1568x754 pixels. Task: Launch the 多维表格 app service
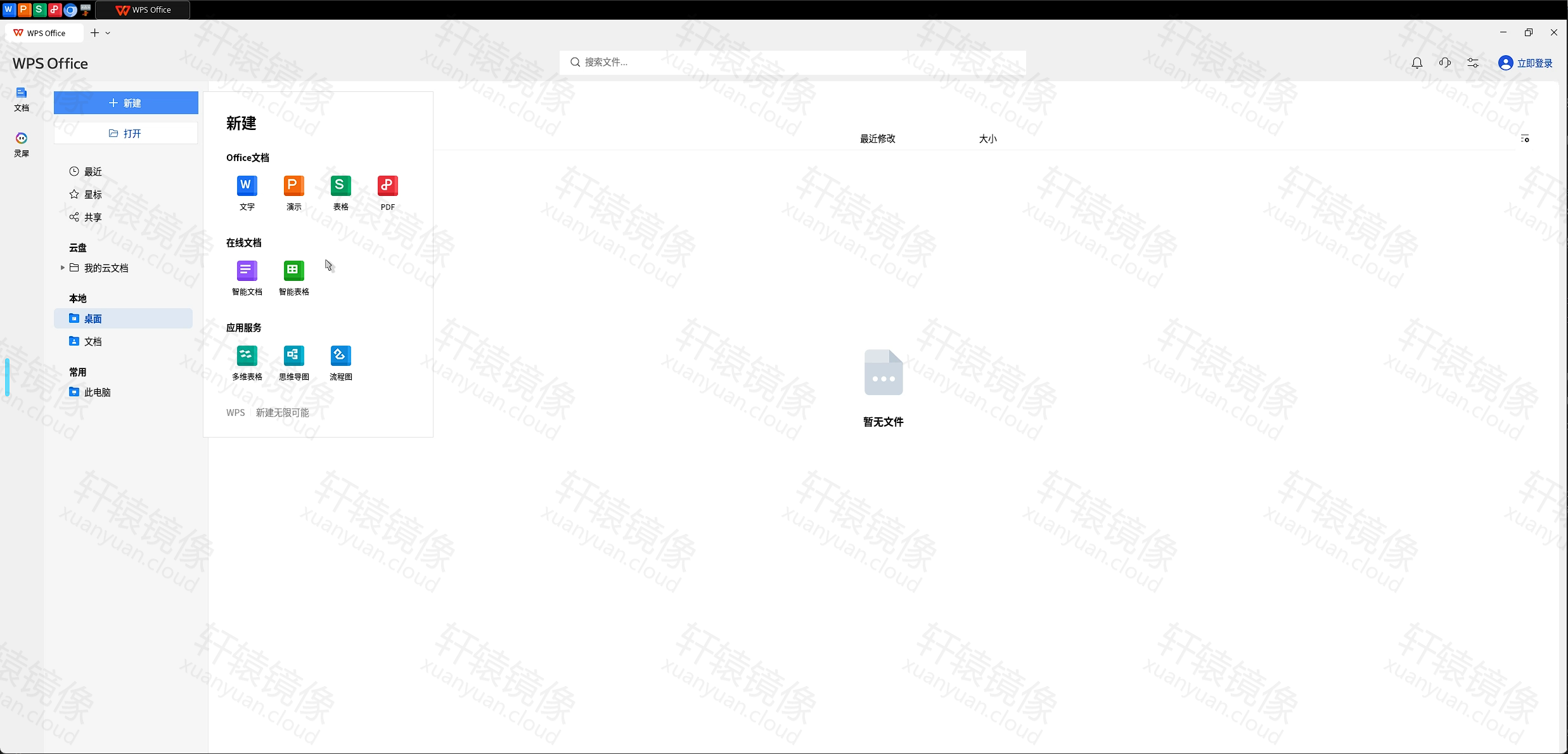(x=247, y=363)
